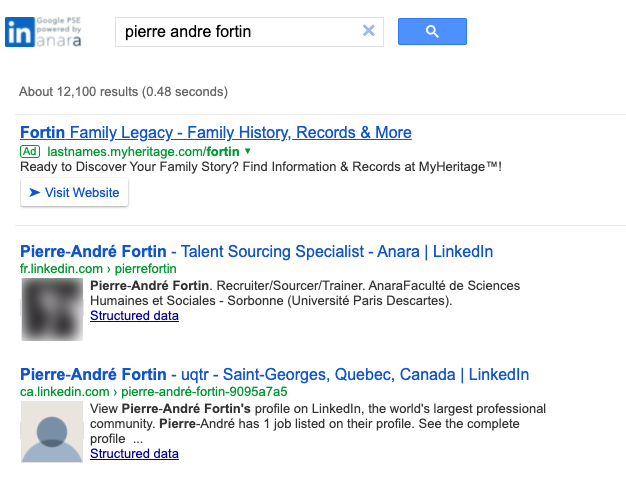Expand the ad dropdown arrow beside myheritage URL

[248, 151]
